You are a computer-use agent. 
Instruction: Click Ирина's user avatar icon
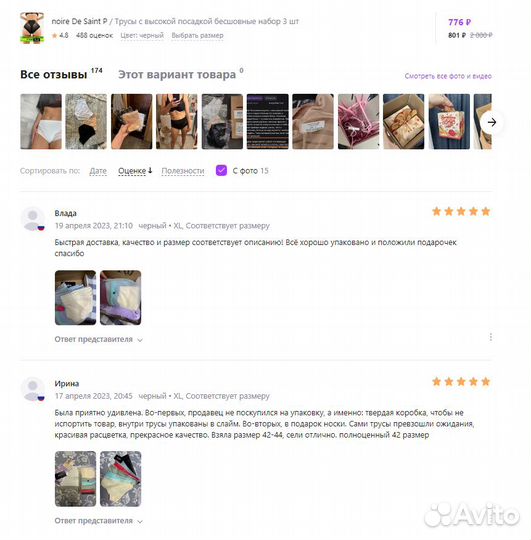[33, 389]
